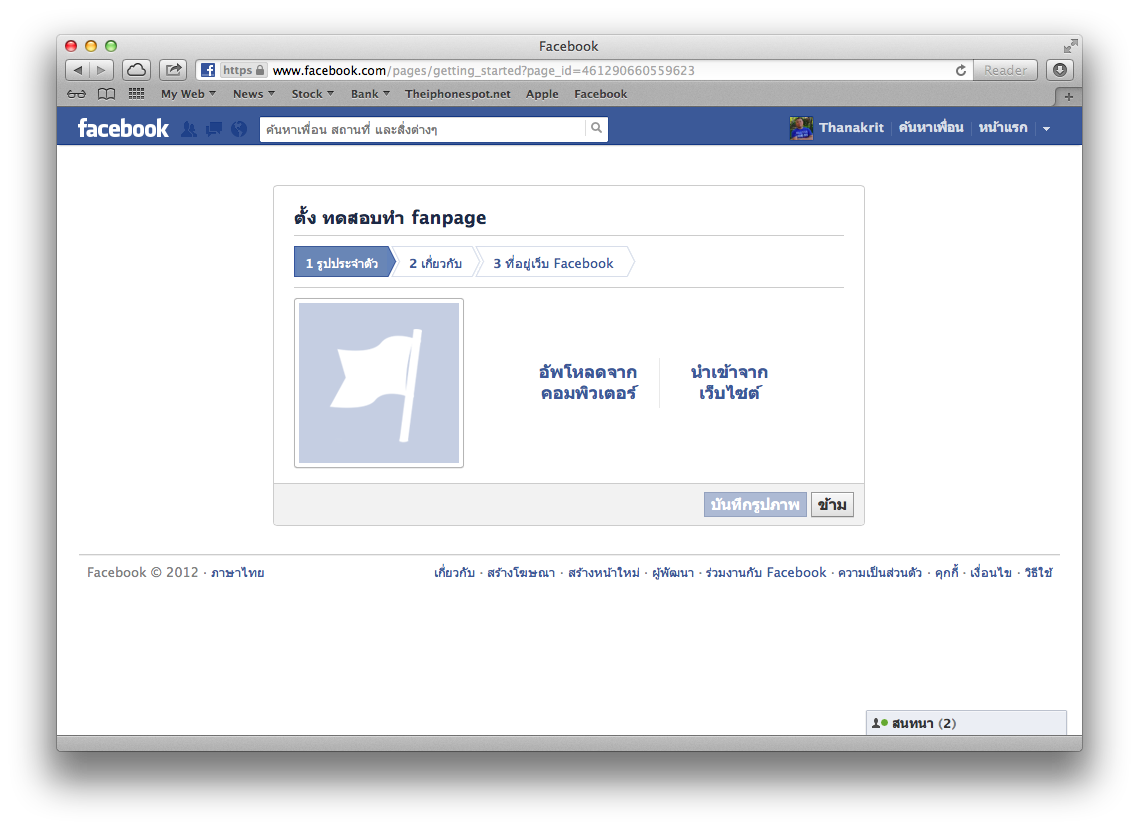Select step 3 ที่อยู่เว็บ Facebook tab
Screen dimensions: 1139x830
tap(554, 263)
